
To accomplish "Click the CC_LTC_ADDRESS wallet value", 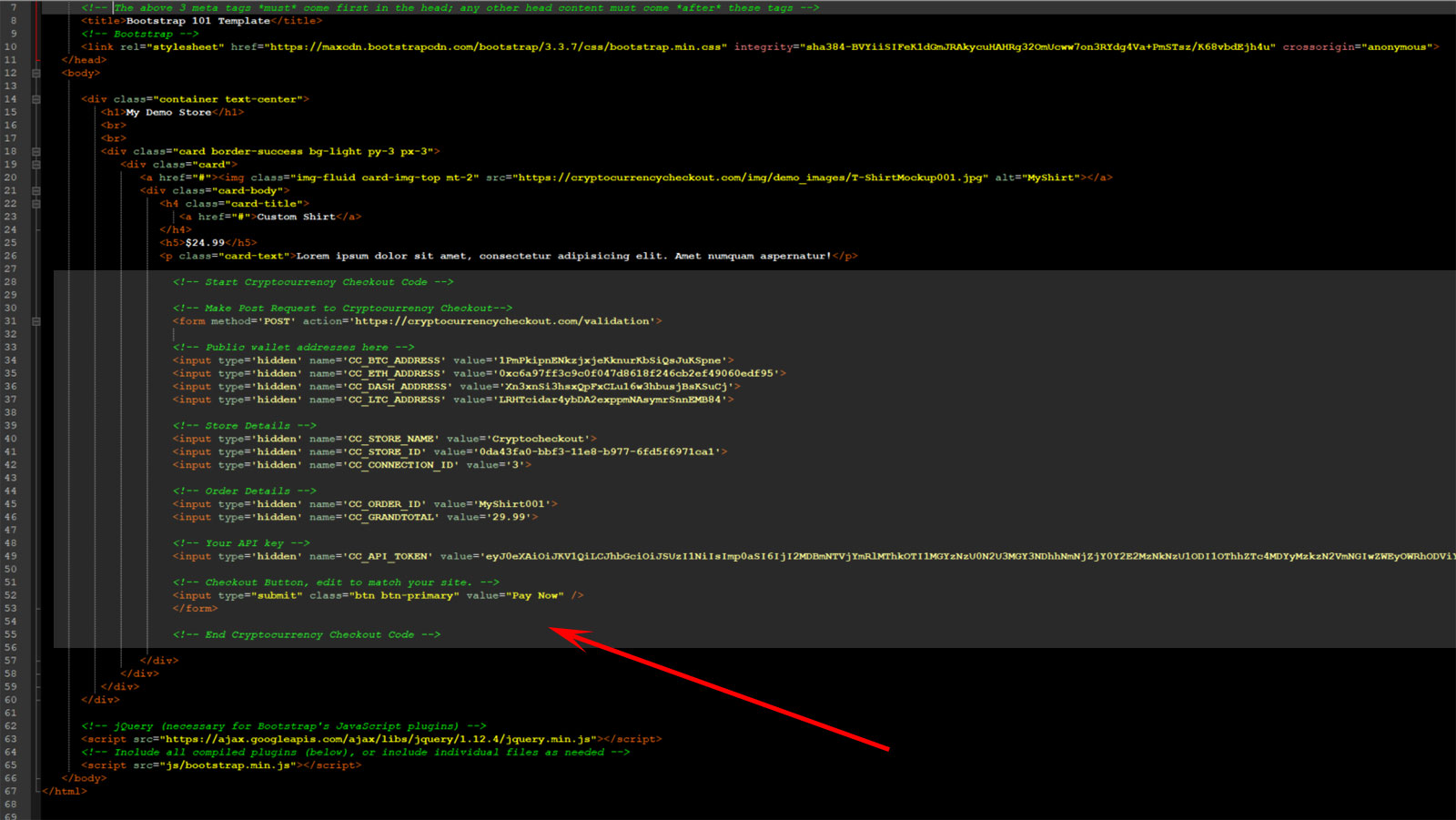I will click(611, 400).
